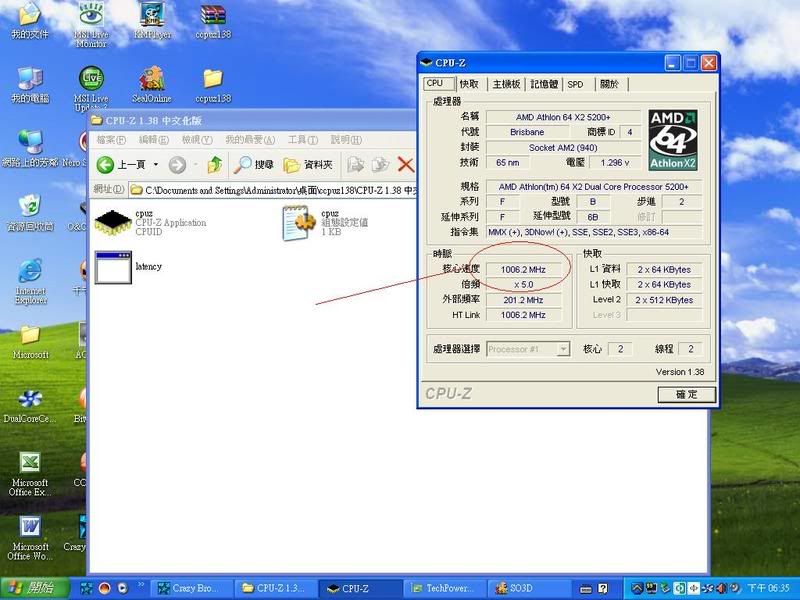Click the Explorer address bar path field
Image resolution: width=800 pixels, height=600 pixels.
[x=270, y=189]
